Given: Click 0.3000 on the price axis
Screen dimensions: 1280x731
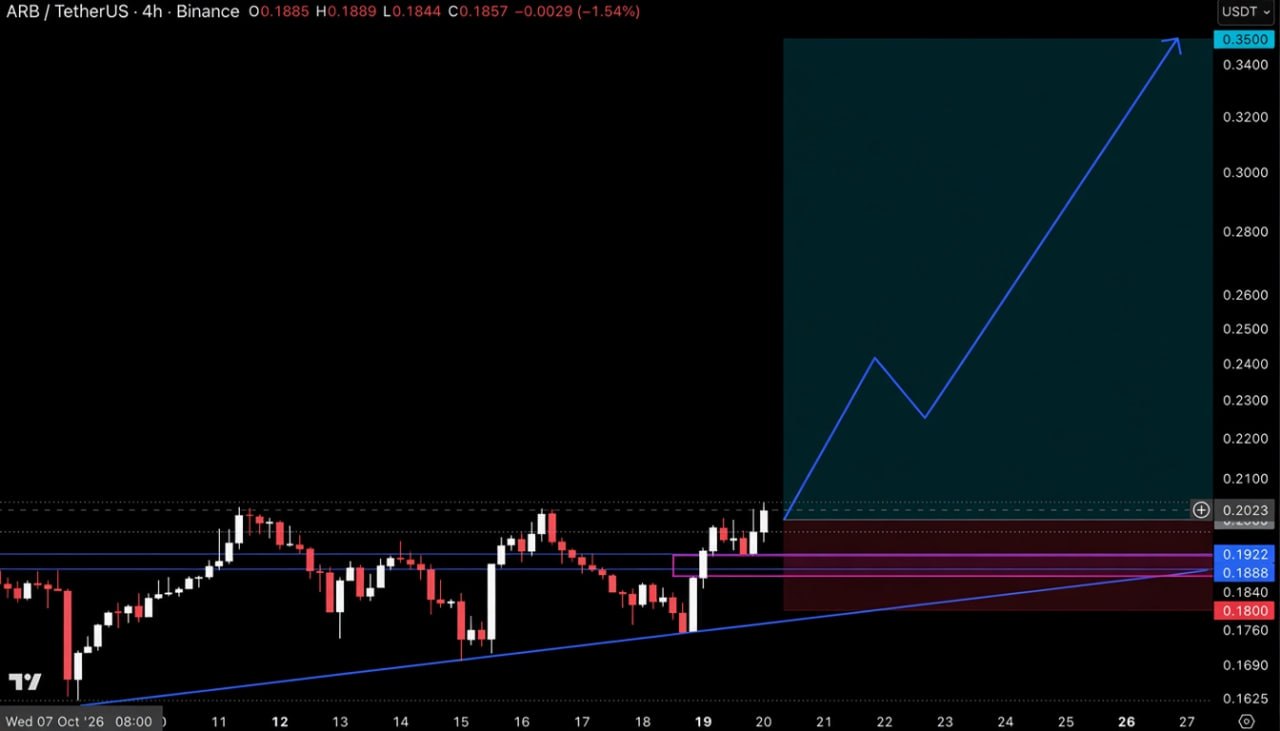Looking at the screenshot, I should click(1245, 172).
